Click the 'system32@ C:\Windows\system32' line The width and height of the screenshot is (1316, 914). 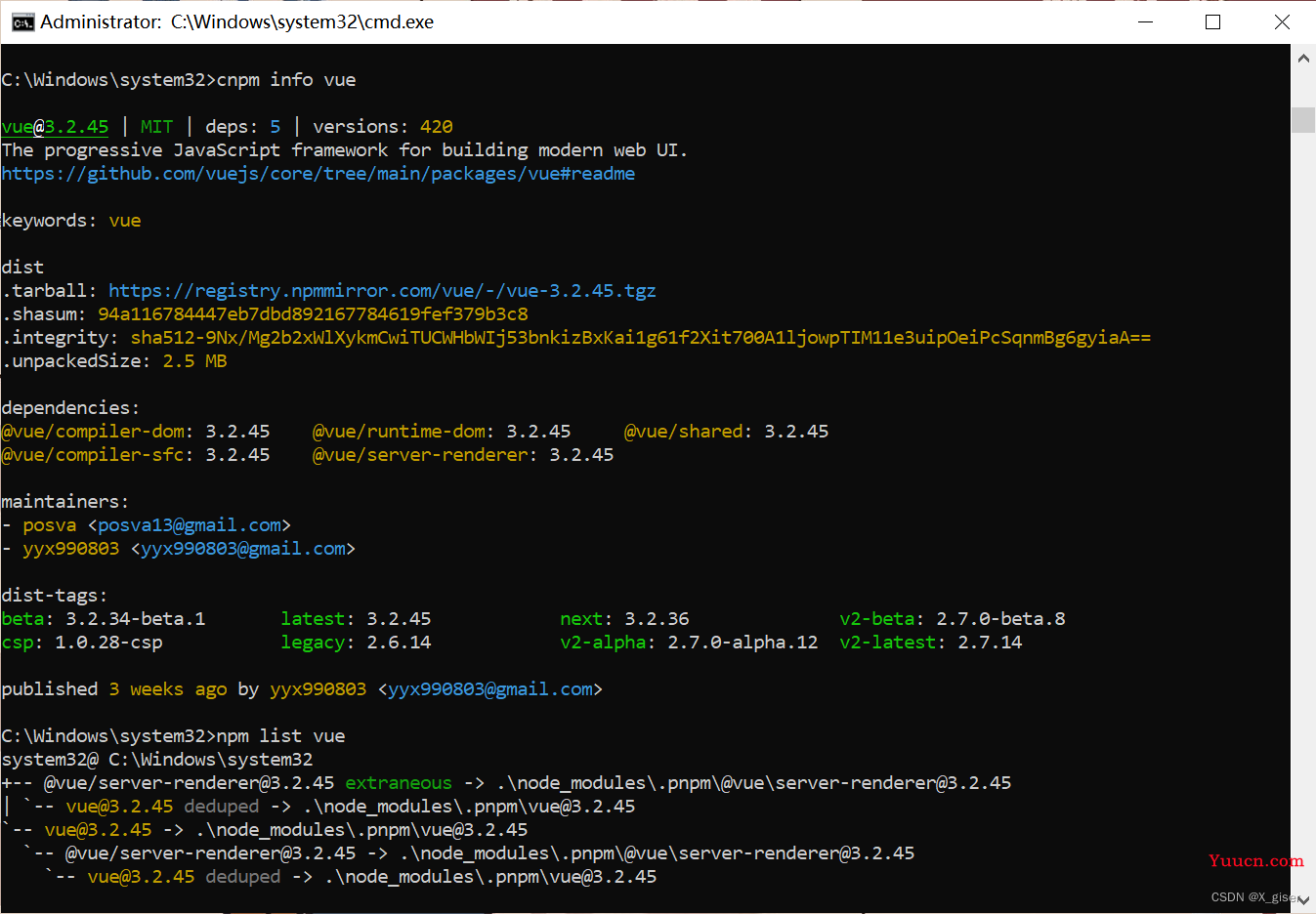click(157, 760)
